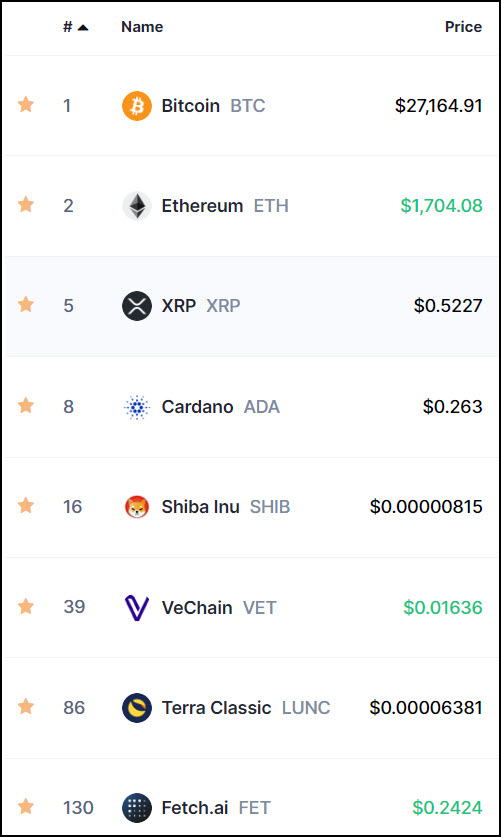501x837 pixels.
Task: Remove Shiba Inu from favorites via star
Action: pos(26,506)
